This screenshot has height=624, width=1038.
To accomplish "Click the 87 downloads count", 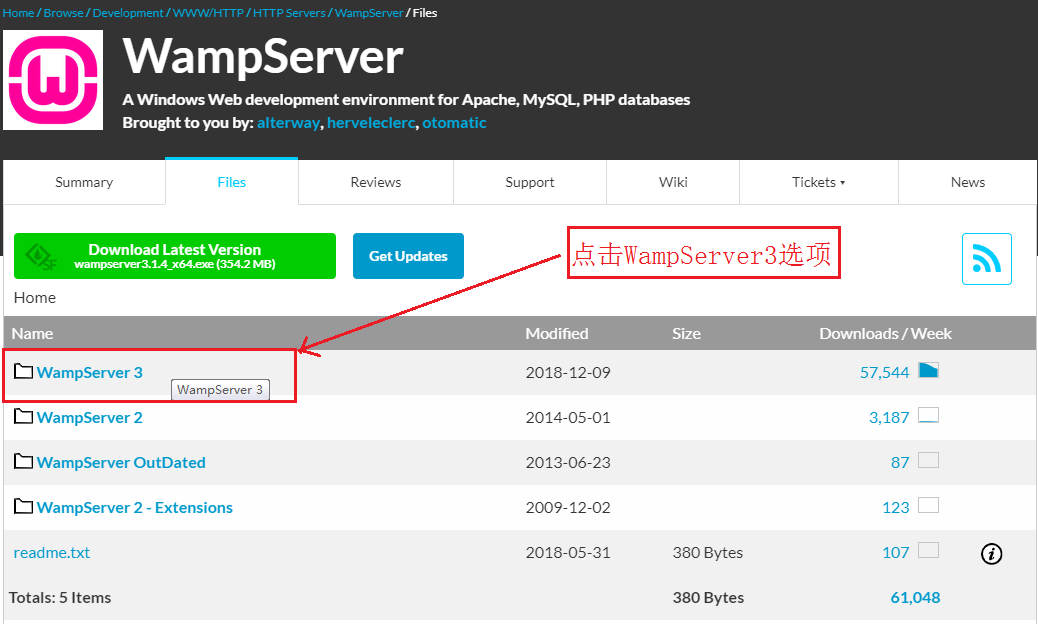I will pos(900,463).
